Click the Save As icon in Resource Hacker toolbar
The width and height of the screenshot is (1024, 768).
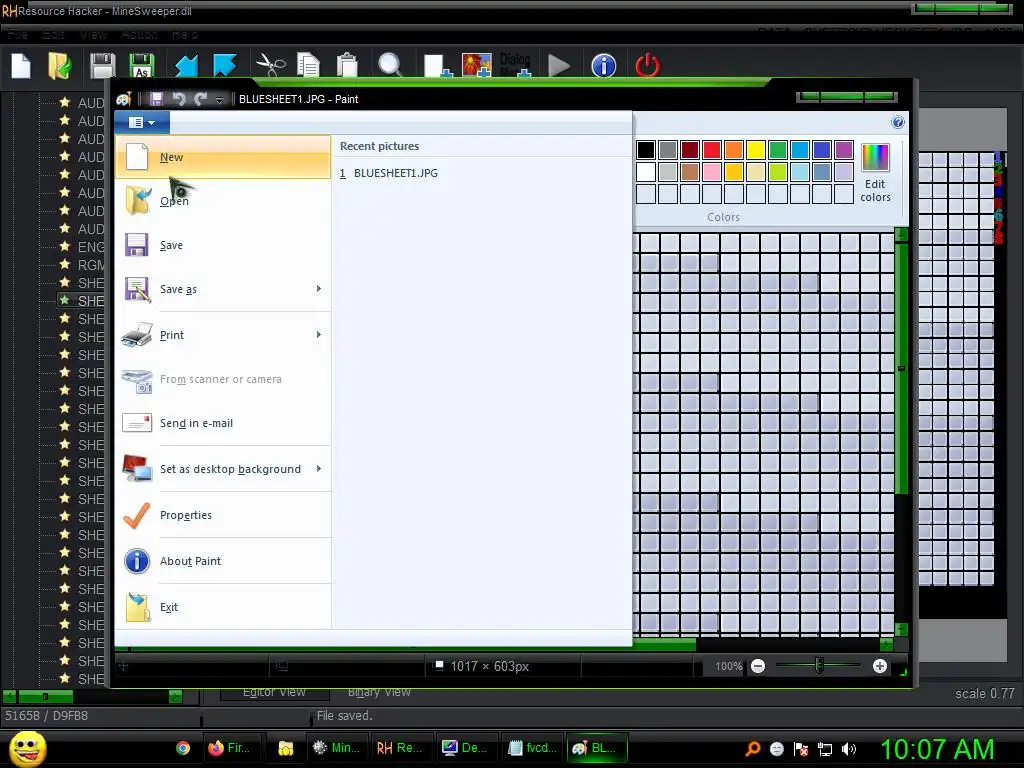click(142, 66)
